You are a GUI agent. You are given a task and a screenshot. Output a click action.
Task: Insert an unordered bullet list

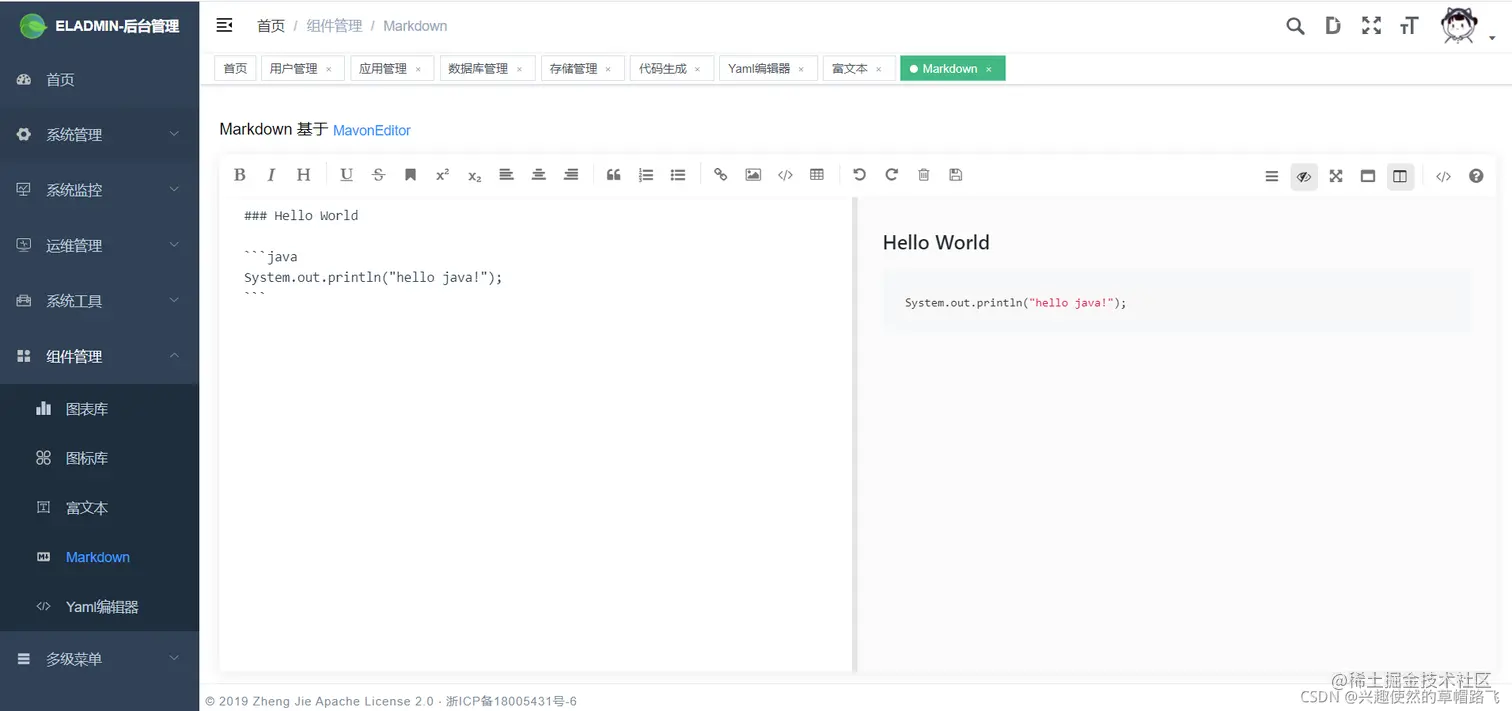pyautogui.click(x=678, y=175)
